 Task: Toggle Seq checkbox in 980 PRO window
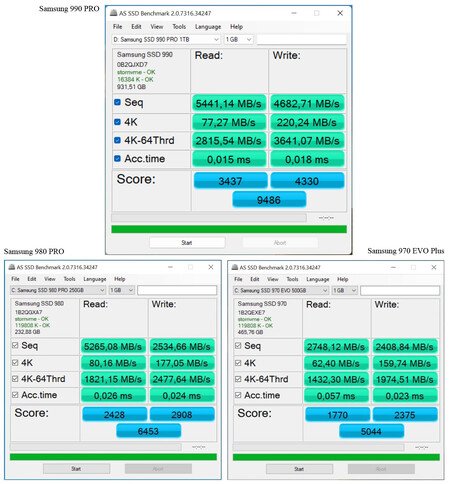(x=15, y=345)
